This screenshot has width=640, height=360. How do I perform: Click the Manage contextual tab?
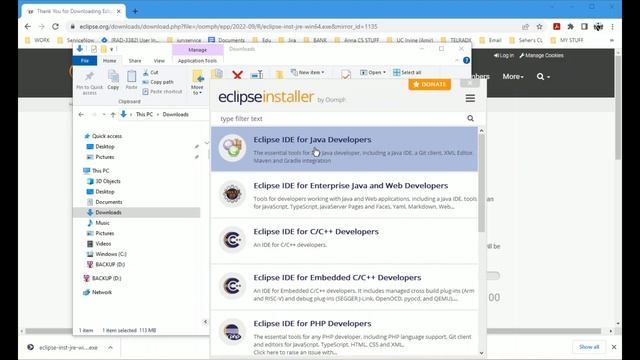[198, 49]
